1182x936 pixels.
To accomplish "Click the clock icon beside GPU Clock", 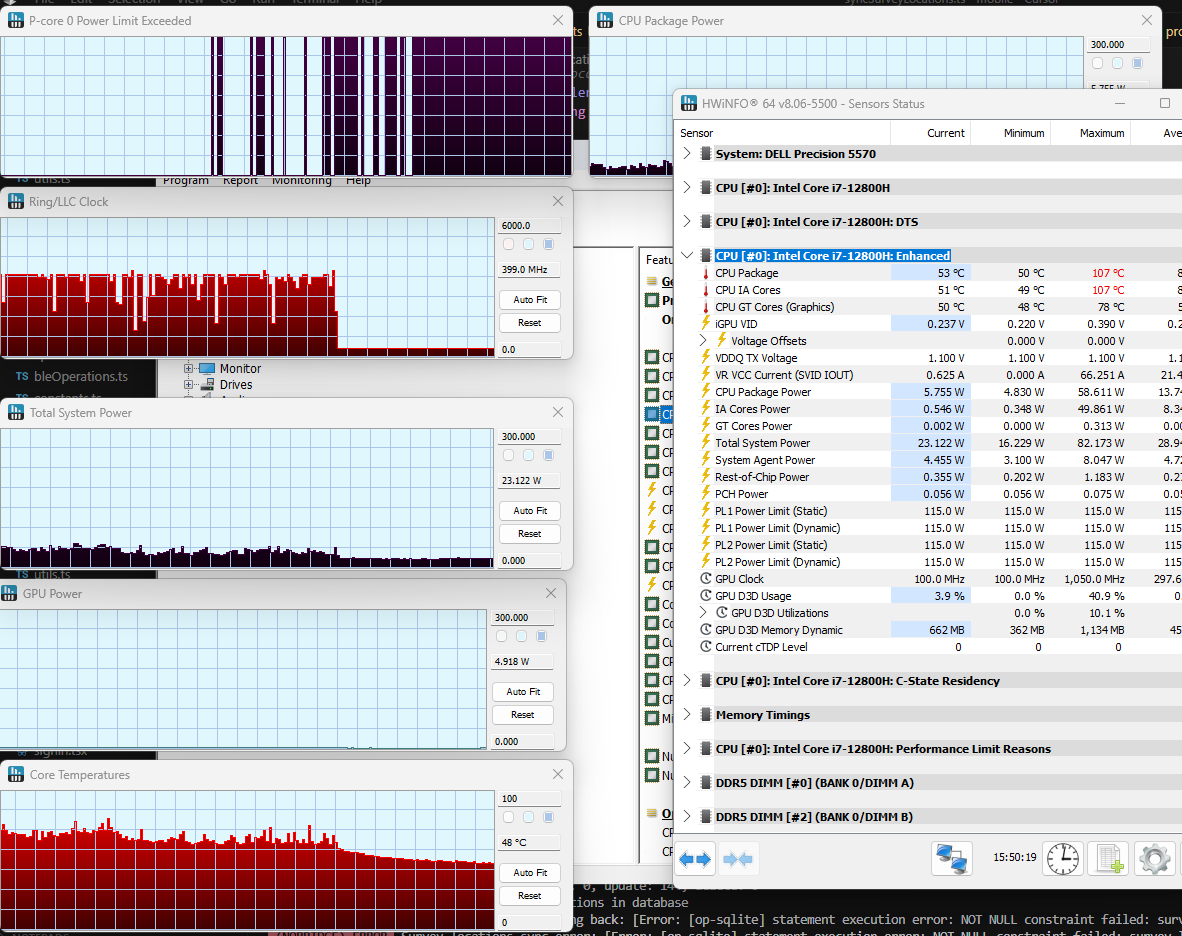I will tap(706, 579).
